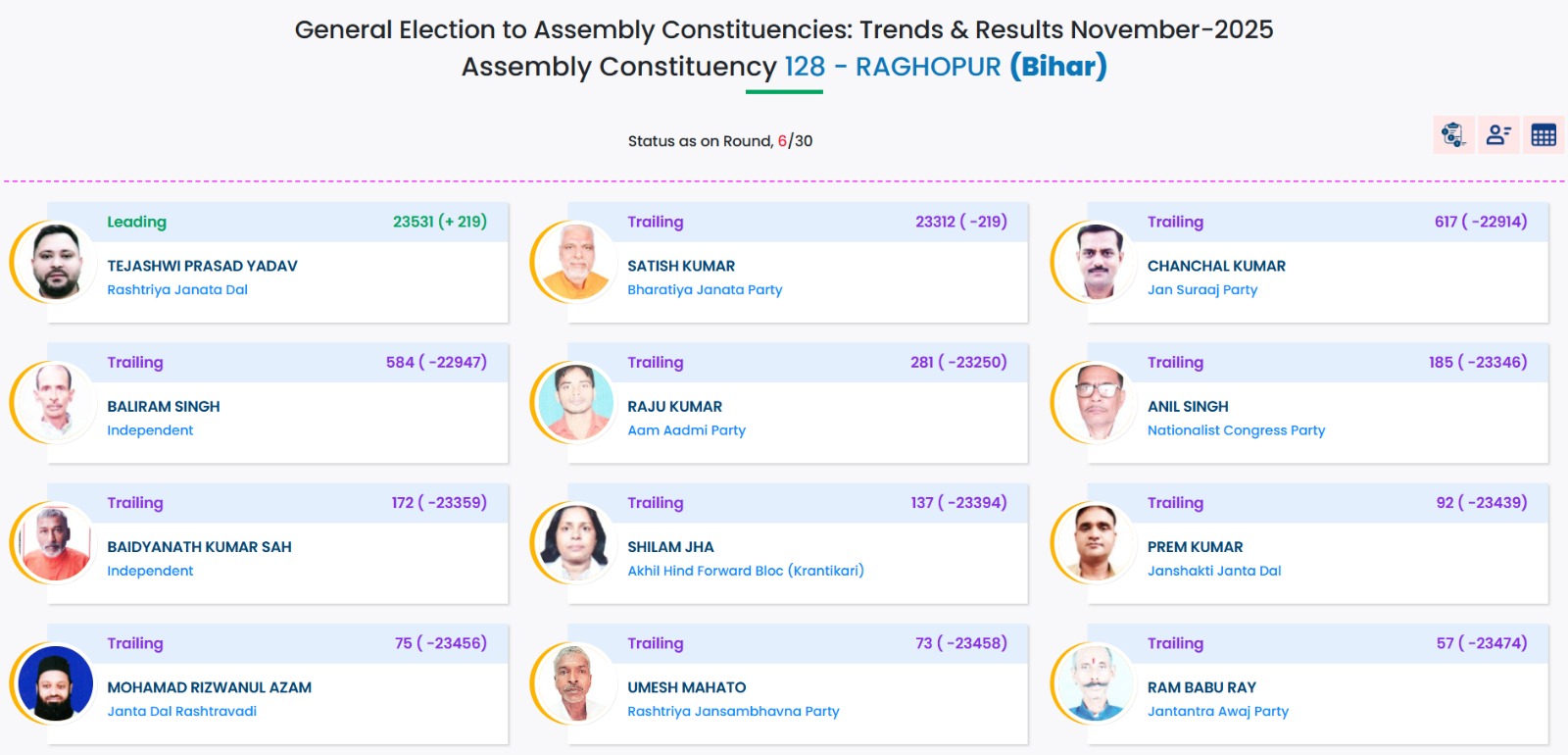Select the Bharatiya Janata Party label

pos(705,290)
